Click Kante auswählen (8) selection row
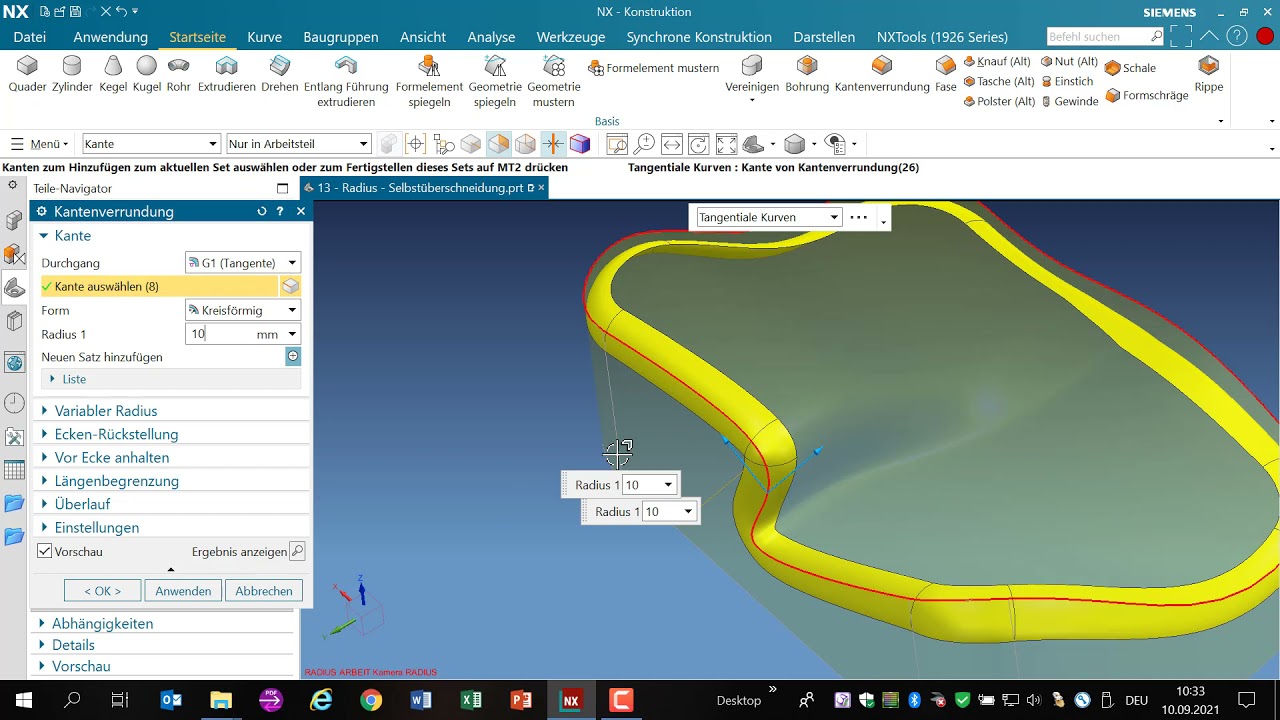The height and width of the screenshot is (720, 1280). coord(159,287)
